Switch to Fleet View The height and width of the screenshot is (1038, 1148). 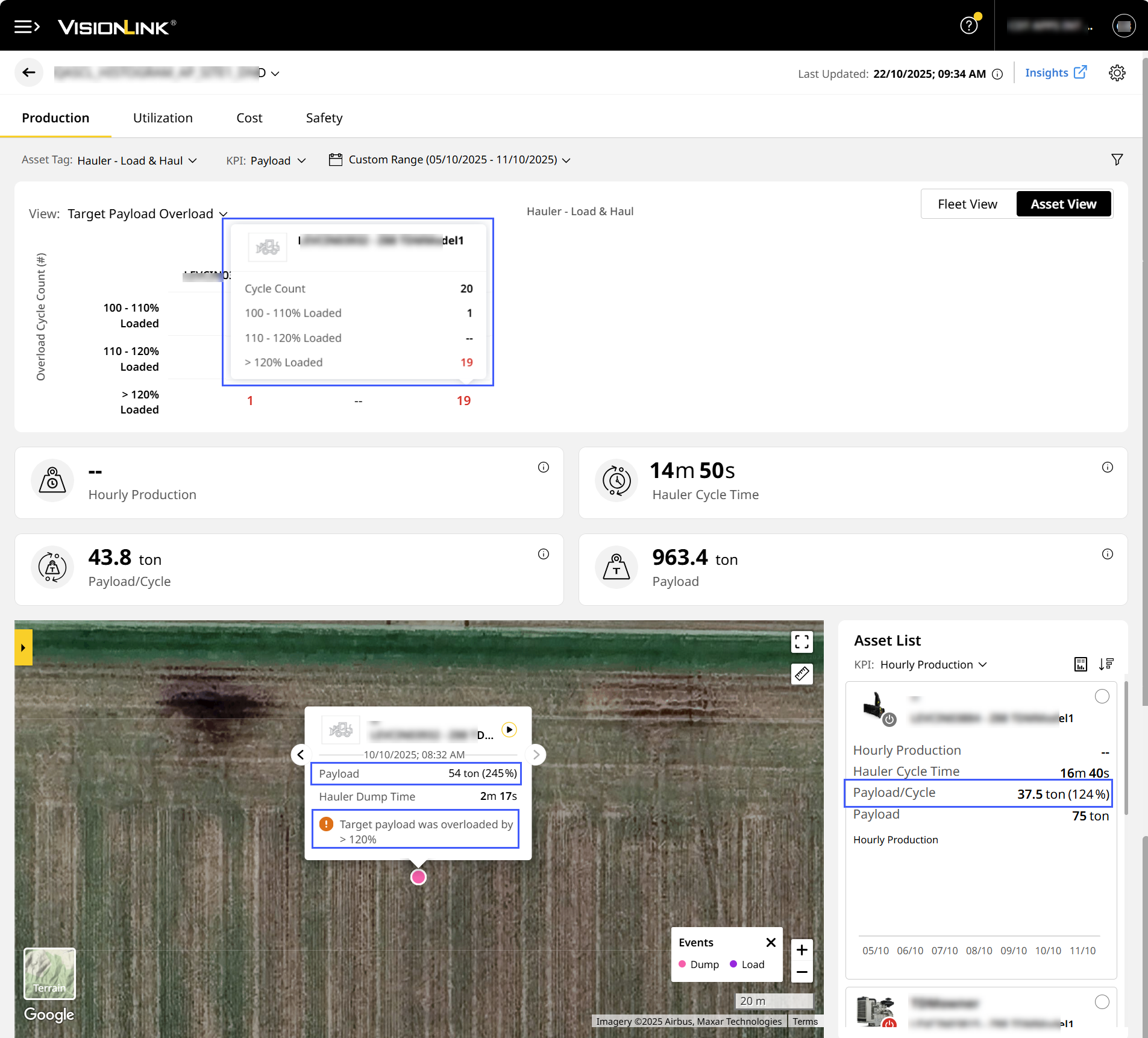coord(967,204)
